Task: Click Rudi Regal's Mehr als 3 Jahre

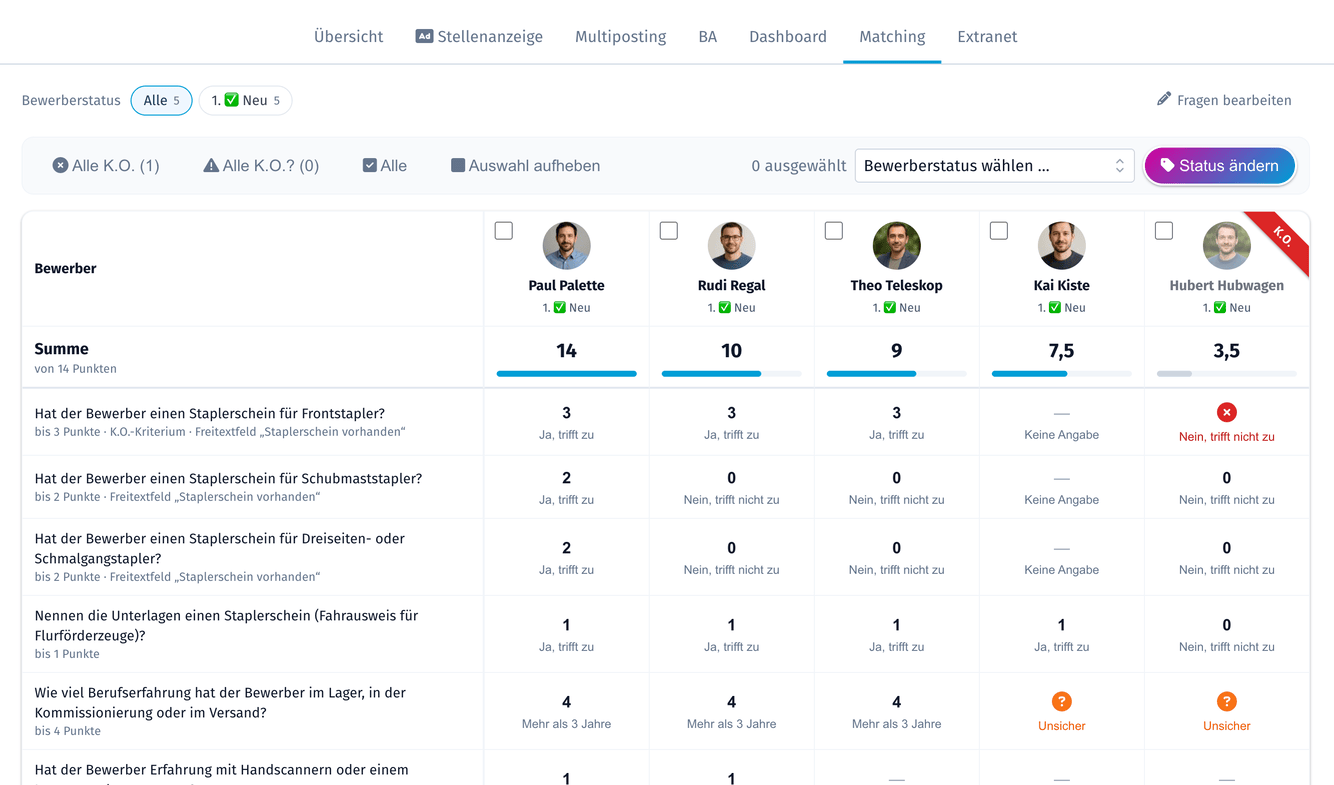Action: 732,724
